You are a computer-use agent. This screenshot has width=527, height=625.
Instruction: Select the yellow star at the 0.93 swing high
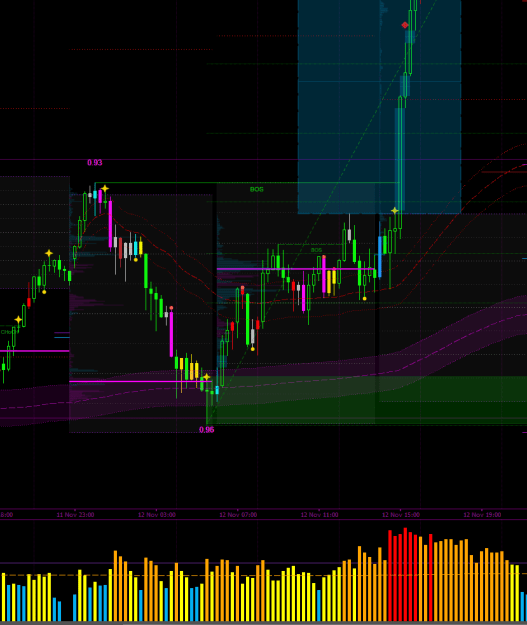click(105, 189)
